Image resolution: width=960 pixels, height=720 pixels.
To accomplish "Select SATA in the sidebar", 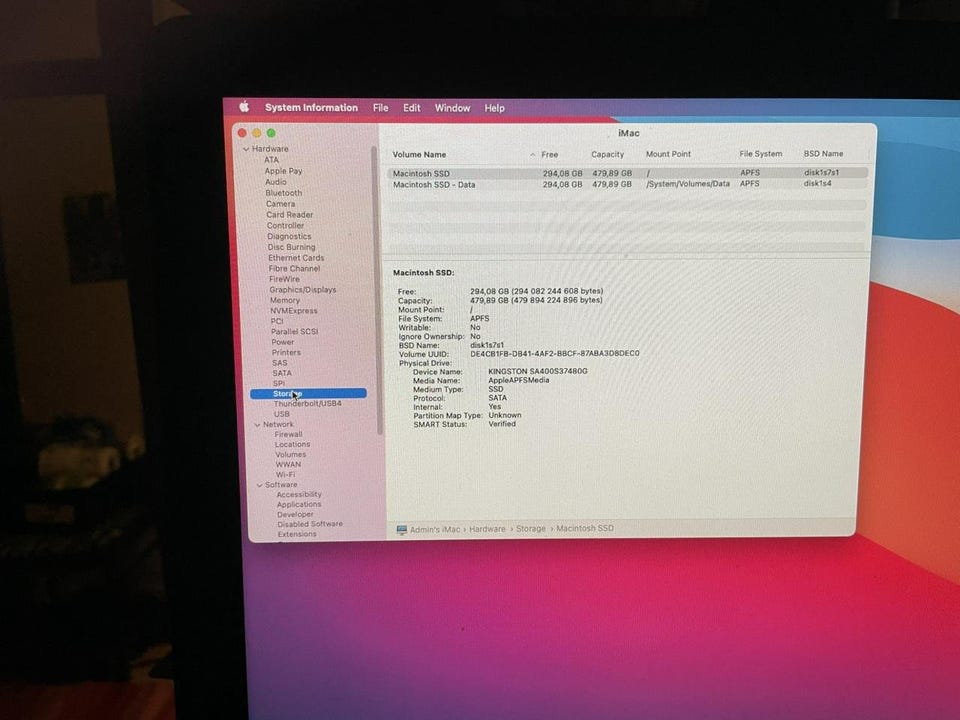I will 282,373.
